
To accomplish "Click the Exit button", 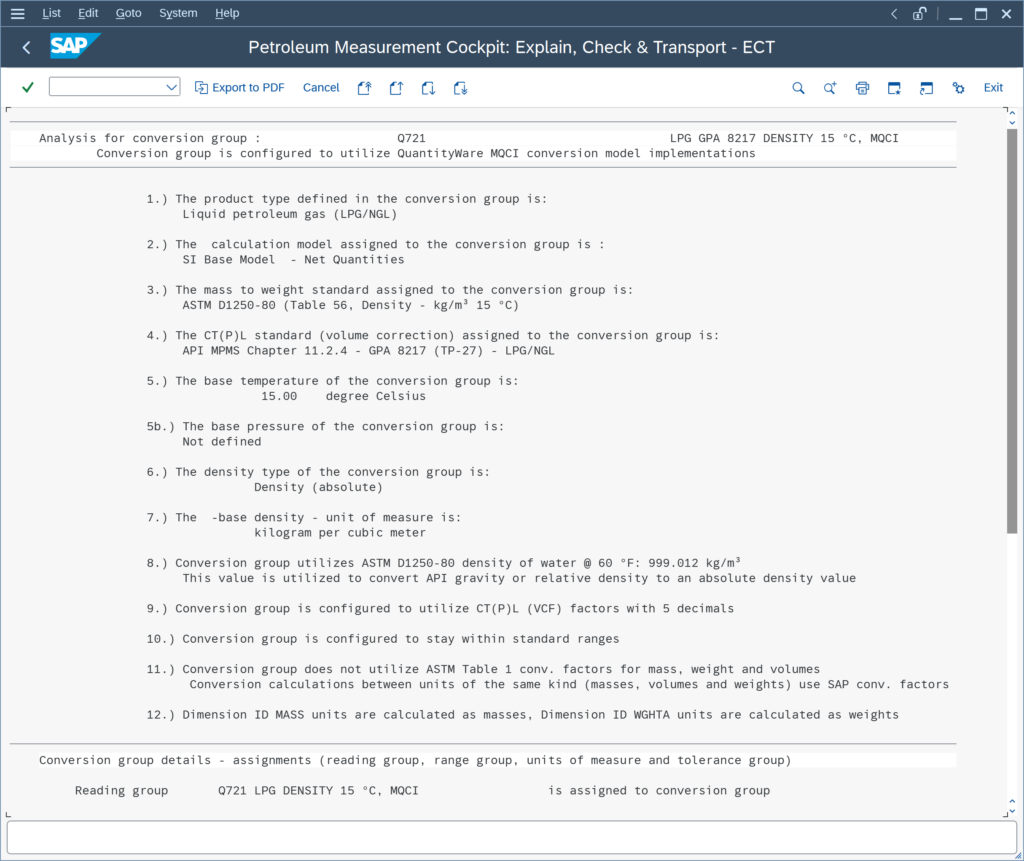I will (993, 88).
